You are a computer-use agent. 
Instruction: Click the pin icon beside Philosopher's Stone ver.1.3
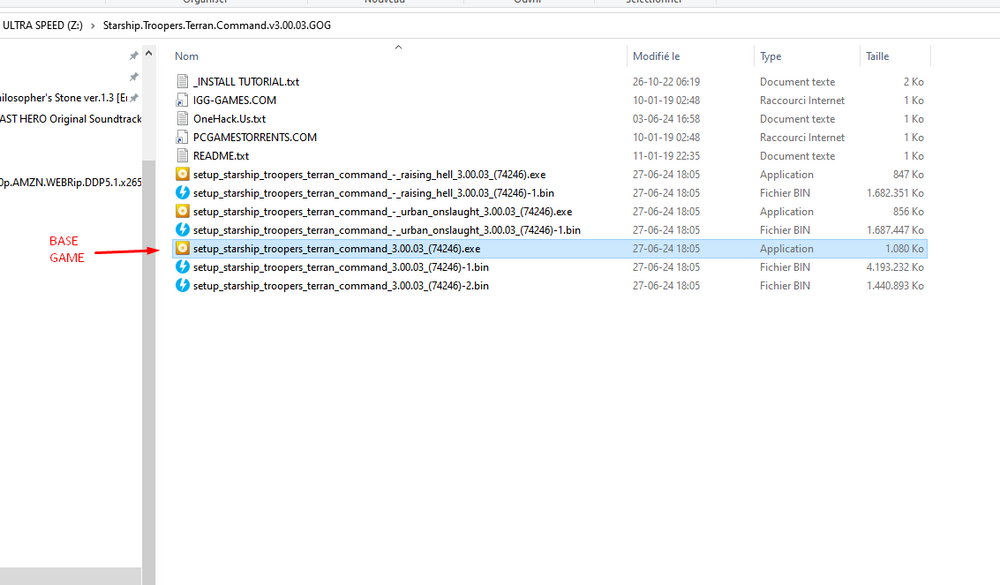coord(134,98)
